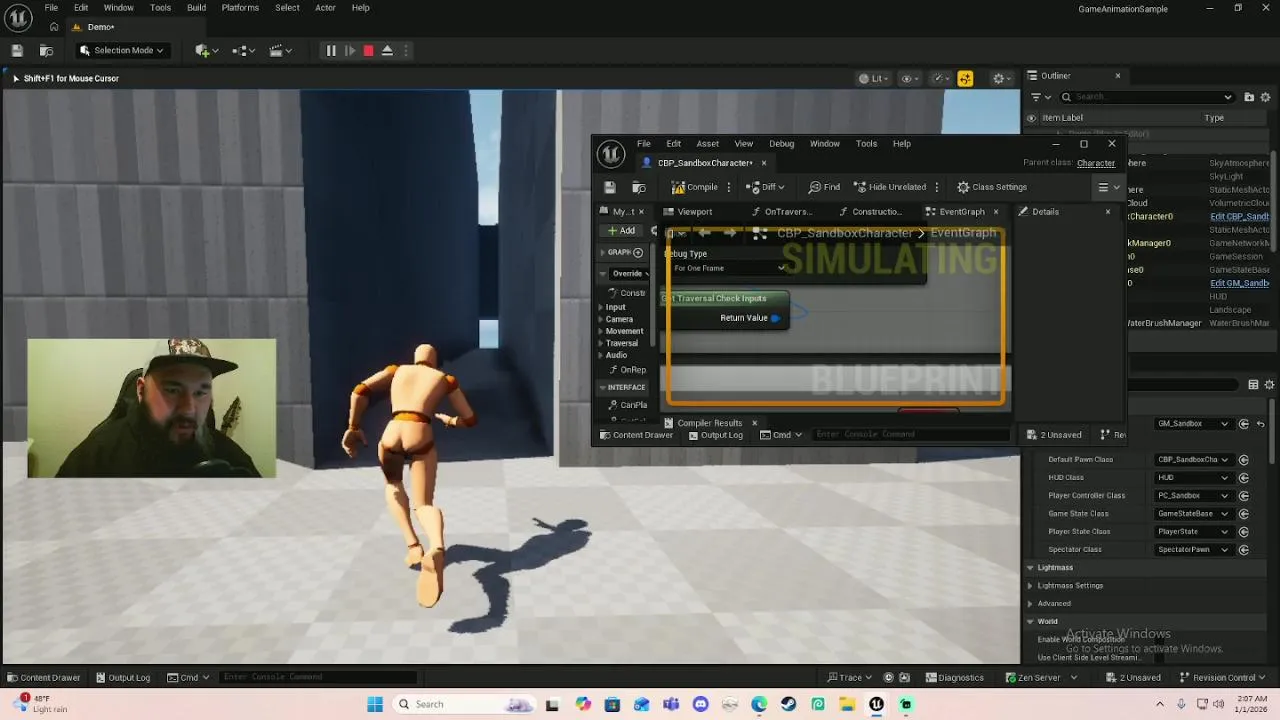Open the Edit CBP_Sandbox link in Outliner
This screenshot has height=720, width=1280.
(x=1239, y=216)
